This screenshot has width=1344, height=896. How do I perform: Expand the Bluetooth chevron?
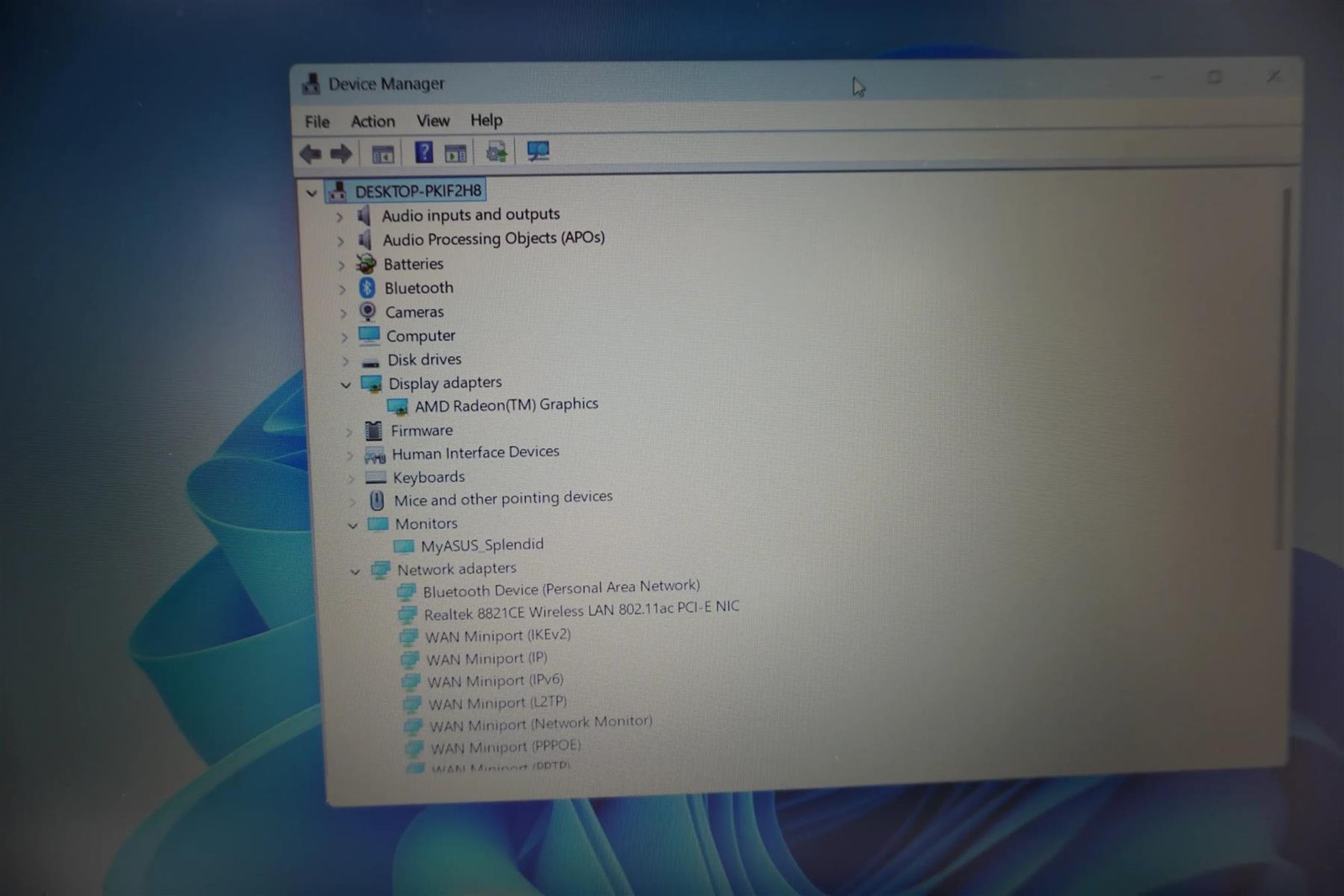coord(342,290)
